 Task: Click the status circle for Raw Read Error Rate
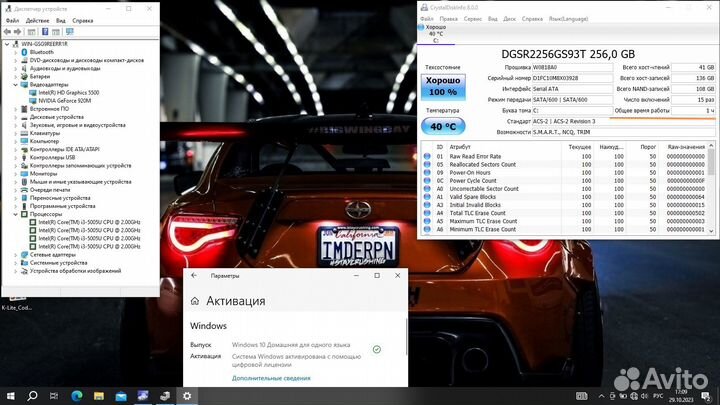point(427,157)
